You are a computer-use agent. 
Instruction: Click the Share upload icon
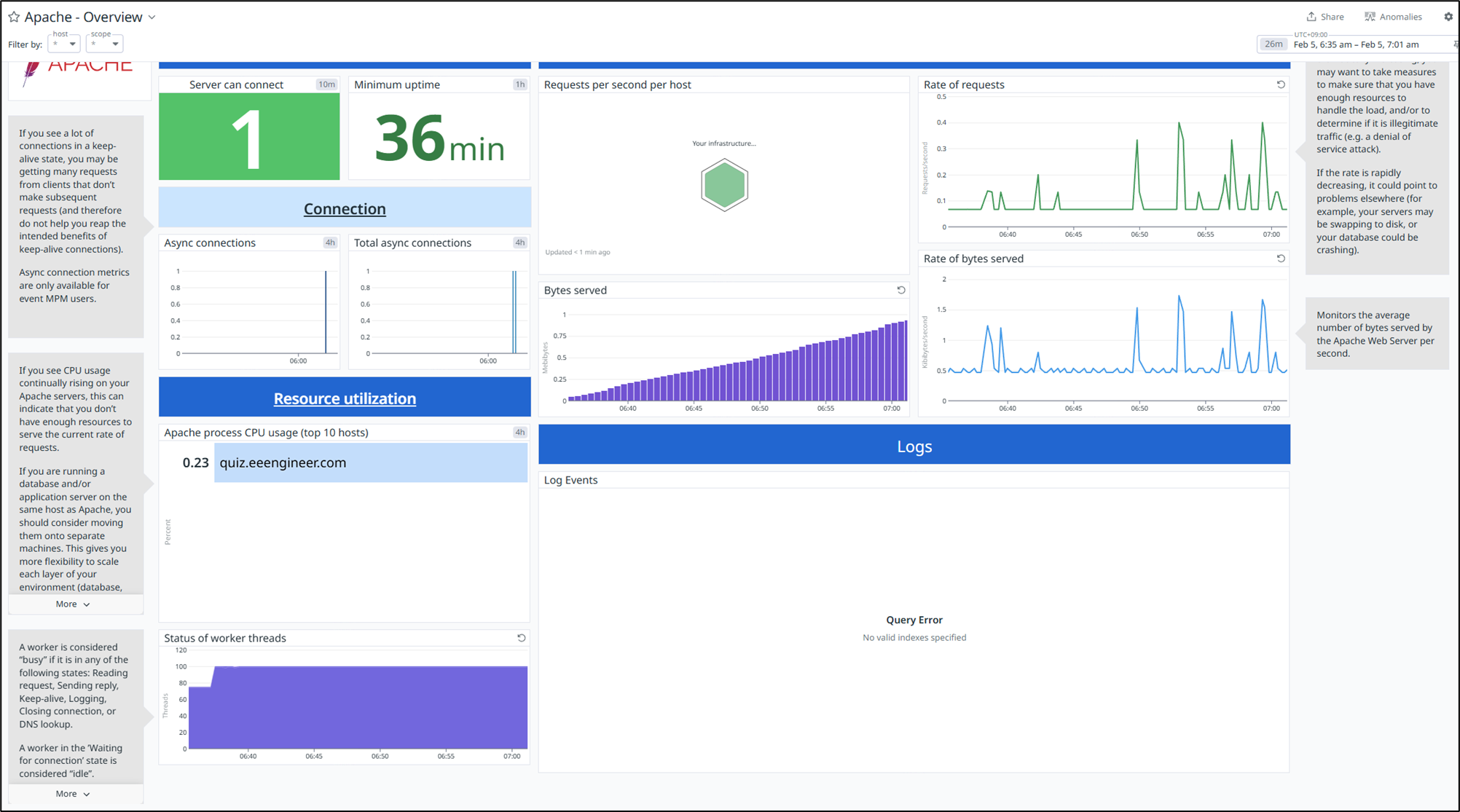(x=1311, y=17)
